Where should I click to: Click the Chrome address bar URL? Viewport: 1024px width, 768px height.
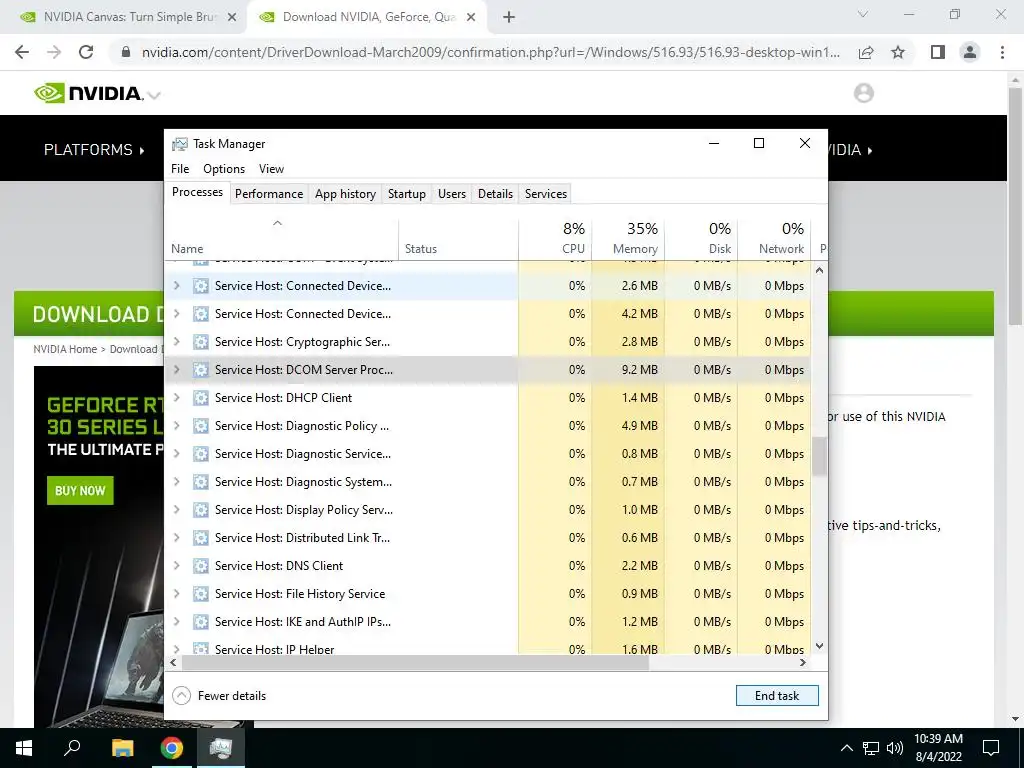490,52
